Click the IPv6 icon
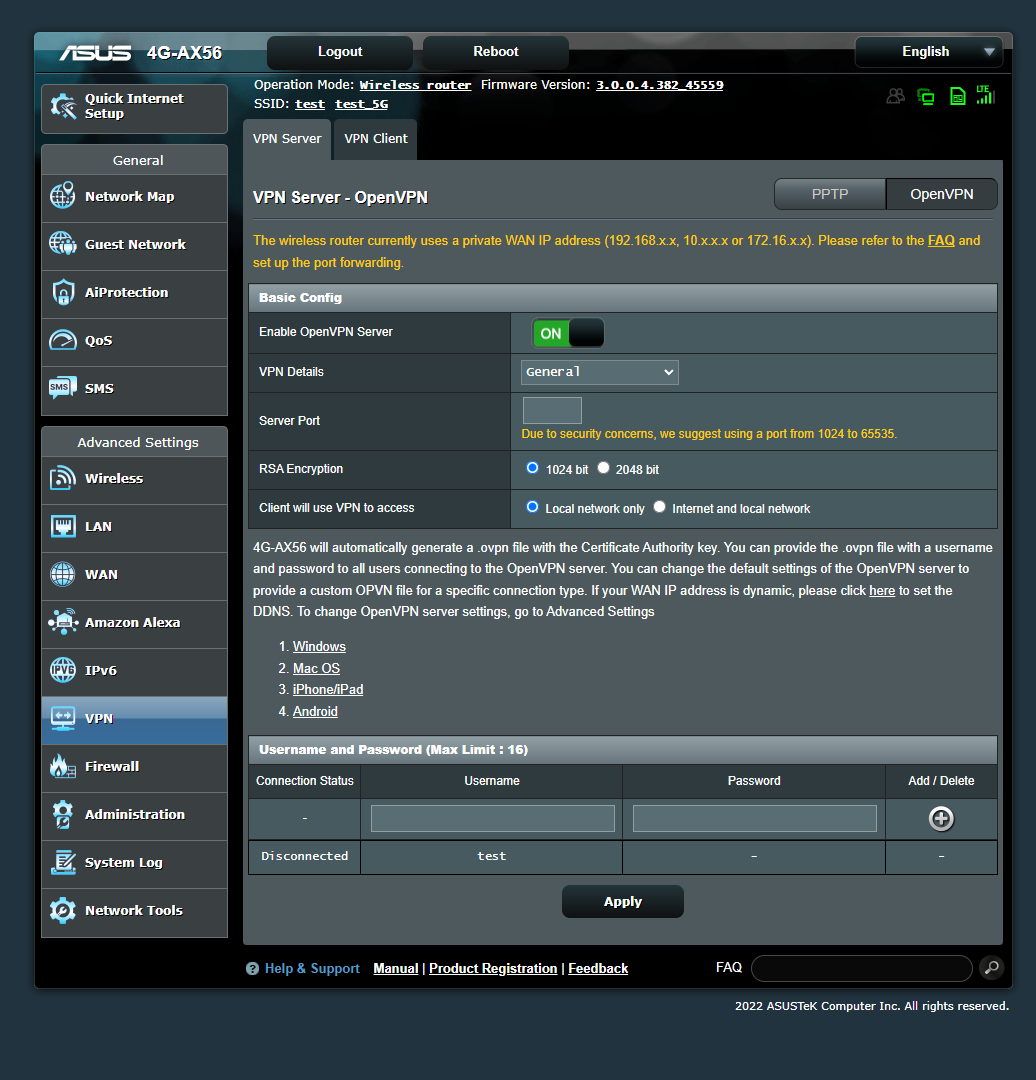The image size is (1036, 1080). pos(63,670)
